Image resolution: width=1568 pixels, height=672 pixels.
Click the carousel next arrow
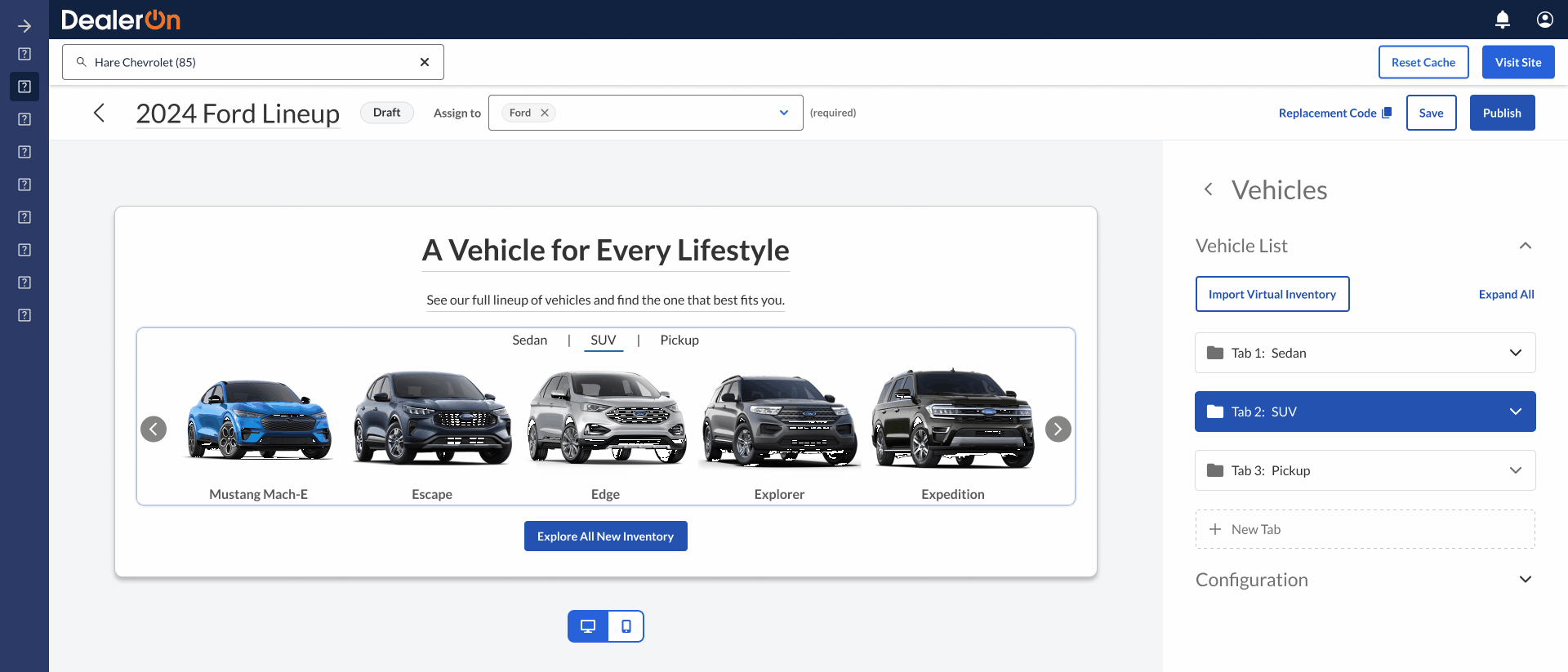click(x=1058, y=429)
